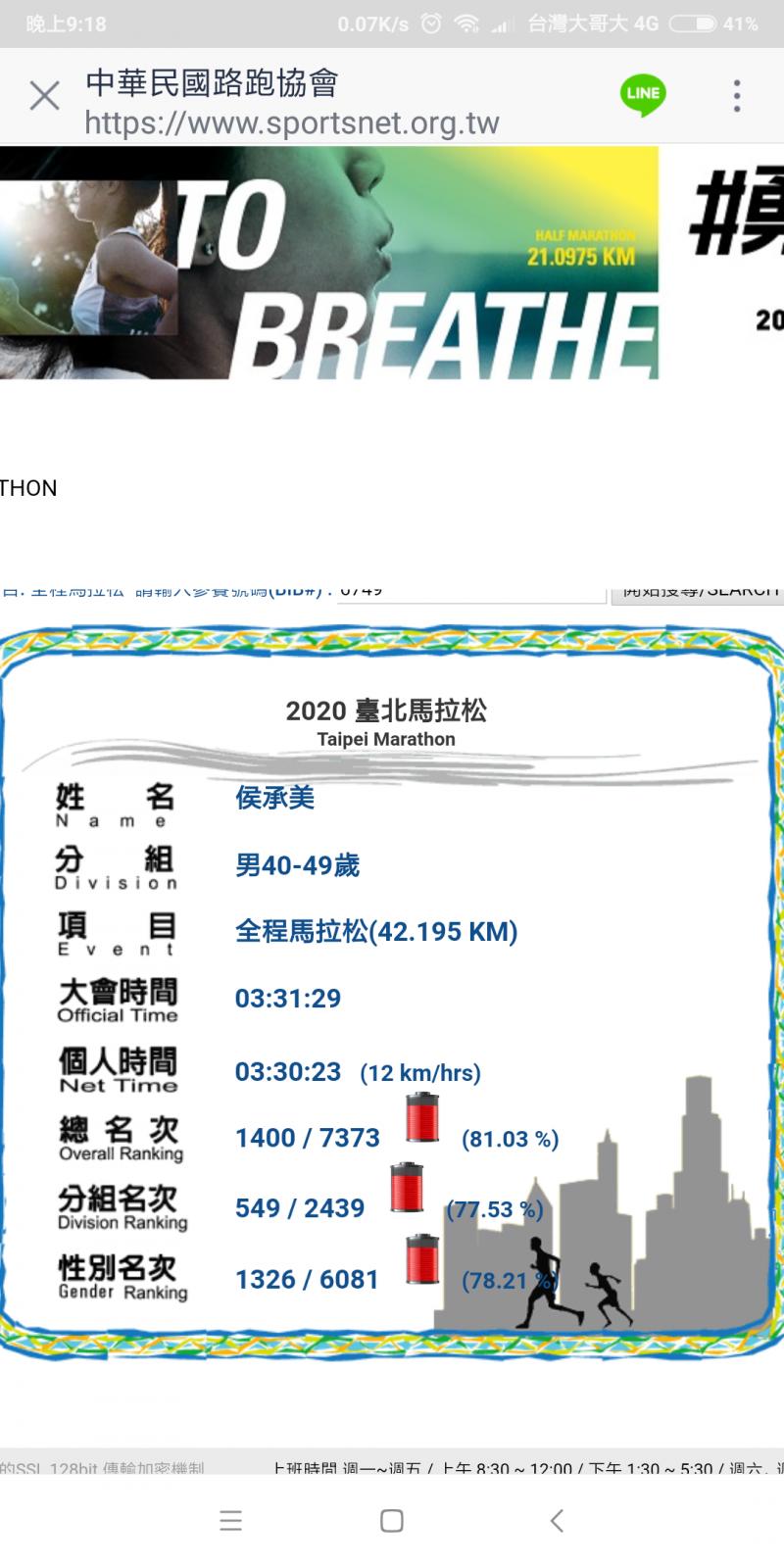784x1568 pixels.
Task: Tap the 項目 Event label
Action: pos(116,933)
